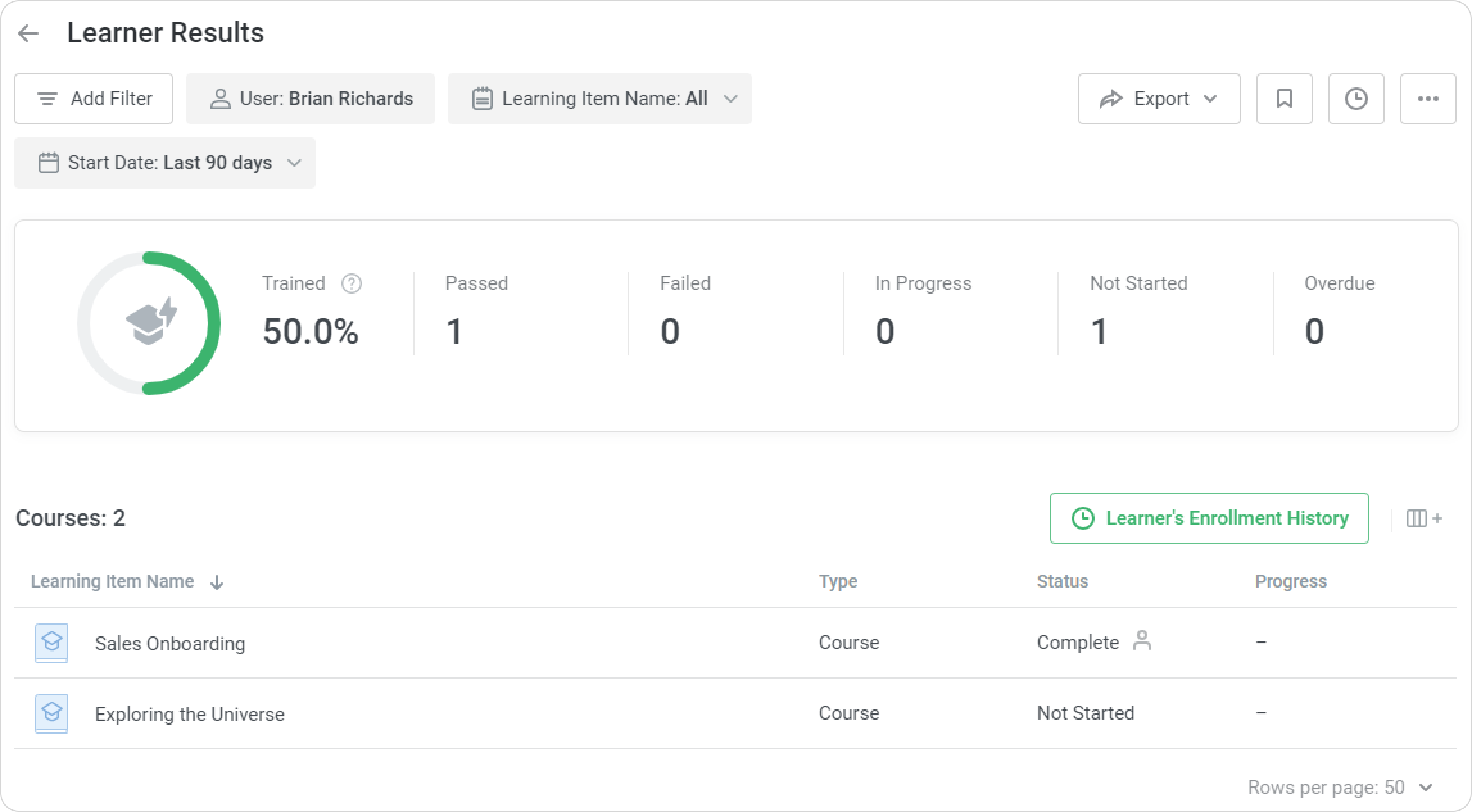Click the Add Filter button
Image resolution: width=1472 pixels, height=812 pixels.
coord(94,99)
